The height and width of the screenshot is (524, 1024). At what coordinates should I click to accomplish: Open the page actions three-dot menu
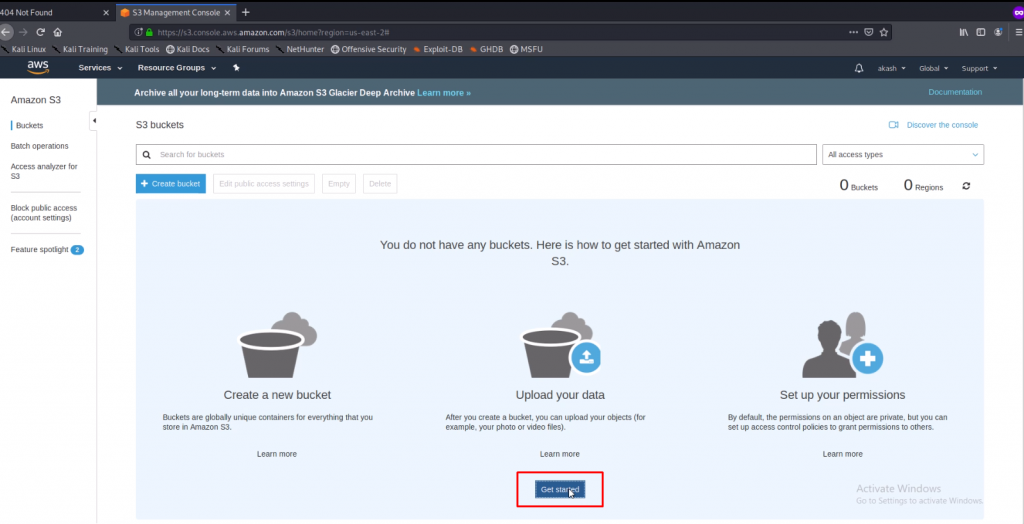854,32
